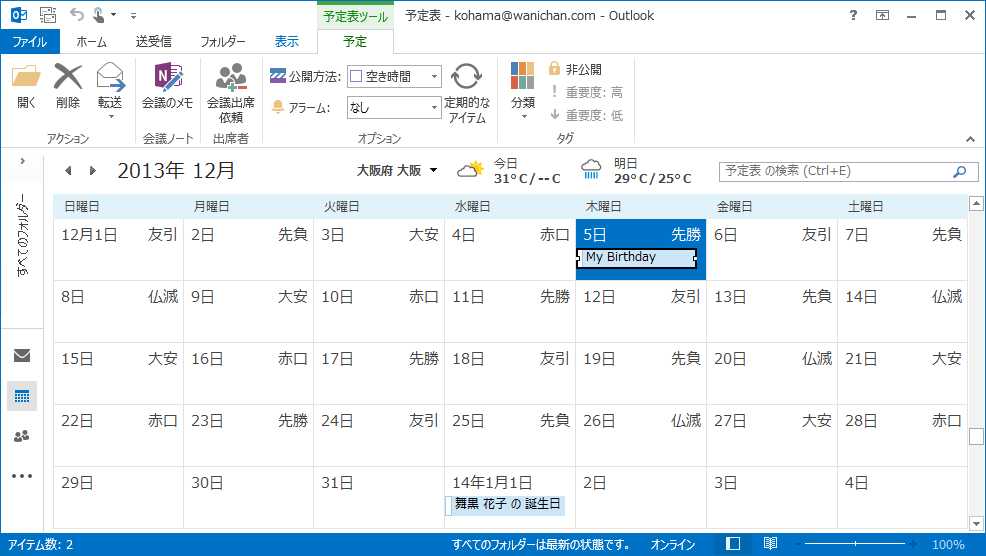Open ribbon display options icon
Viewport: 986px width, 556px height.
pos(883,15)
